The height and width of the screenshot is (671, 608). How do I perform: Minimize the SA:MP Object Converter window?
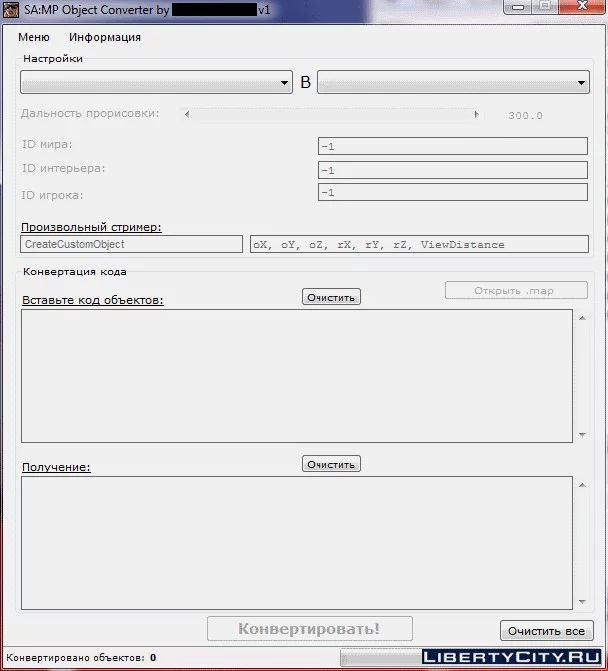coord(518,7)
